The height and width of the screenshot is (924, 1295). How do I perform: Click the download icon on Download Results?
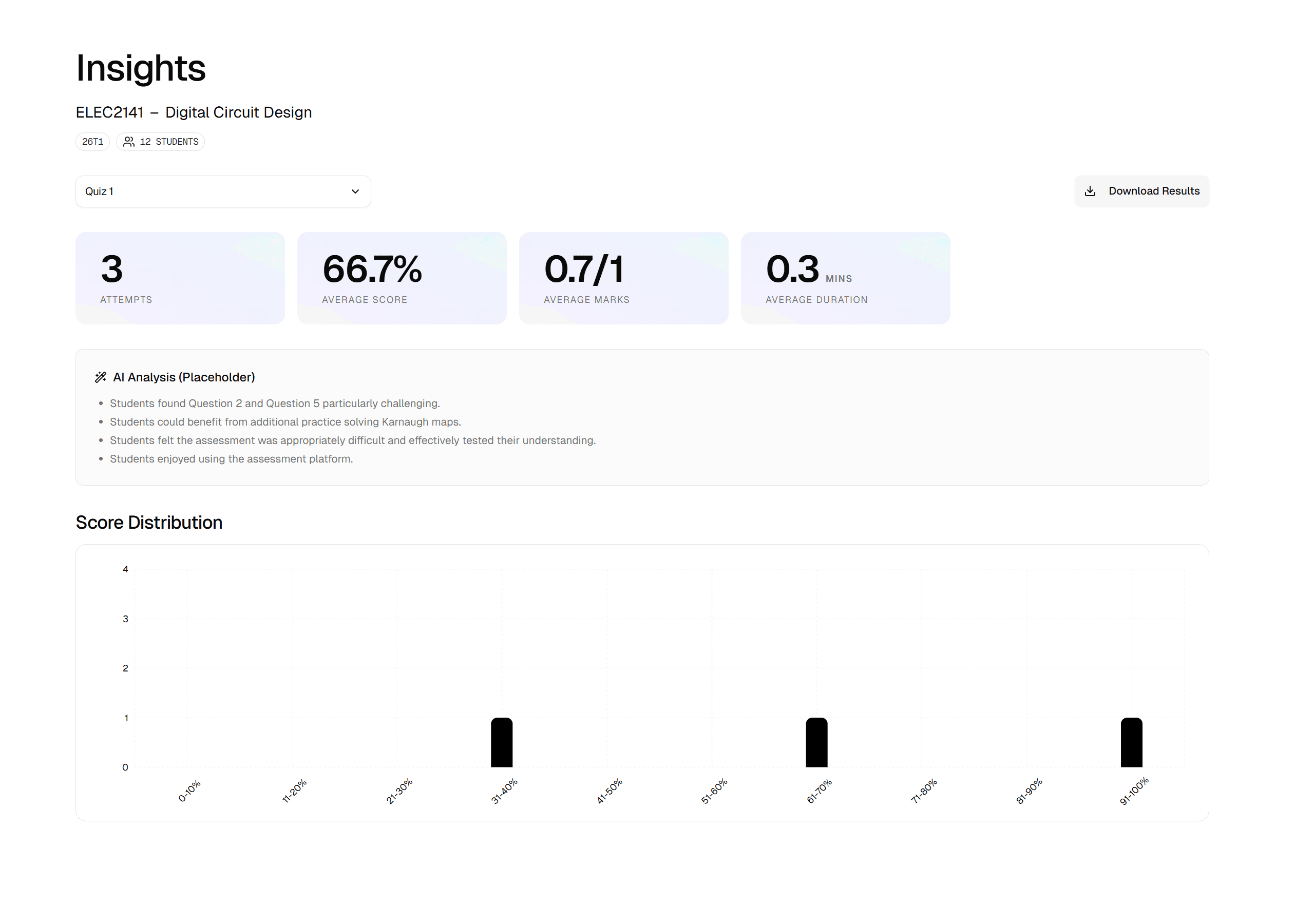1091,191
